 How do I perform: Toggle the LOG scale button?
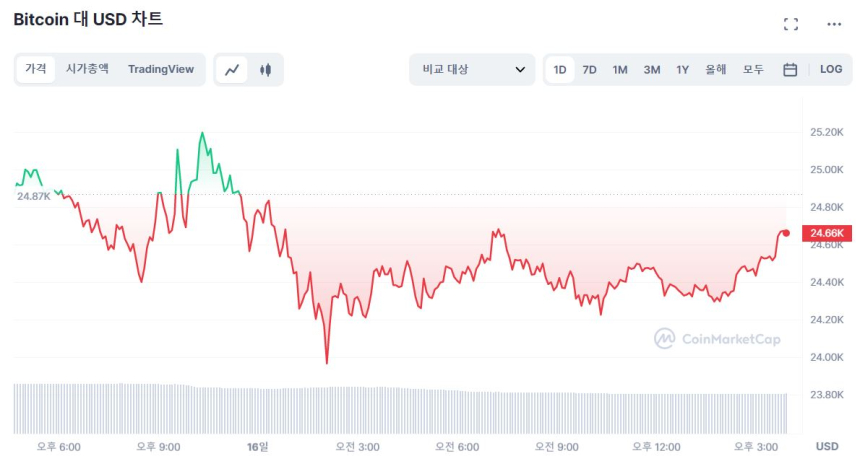point(831,70)
